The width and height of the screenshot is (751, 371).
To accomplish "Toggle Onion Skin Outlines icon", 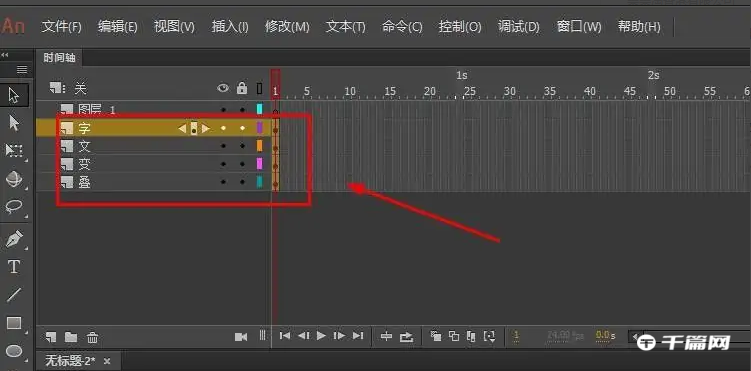I will [x=454, y=336].
